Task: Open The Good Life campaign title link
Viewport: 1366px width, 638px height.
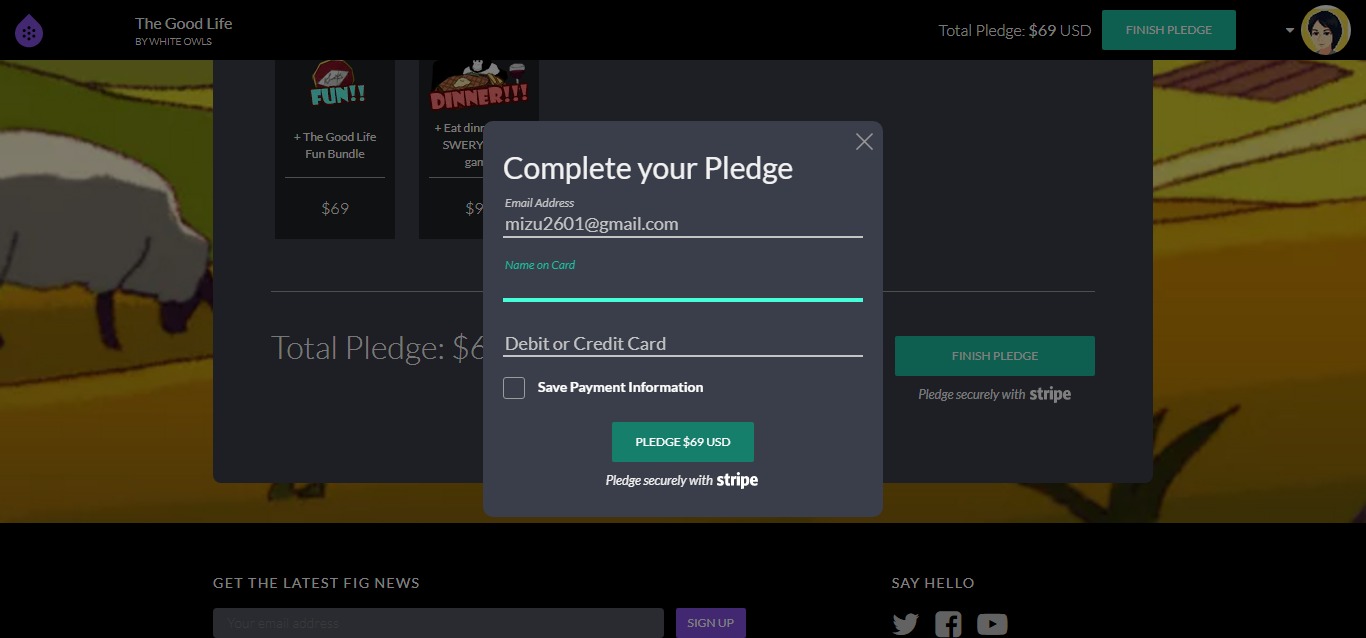Action: [x=184, y=23]
